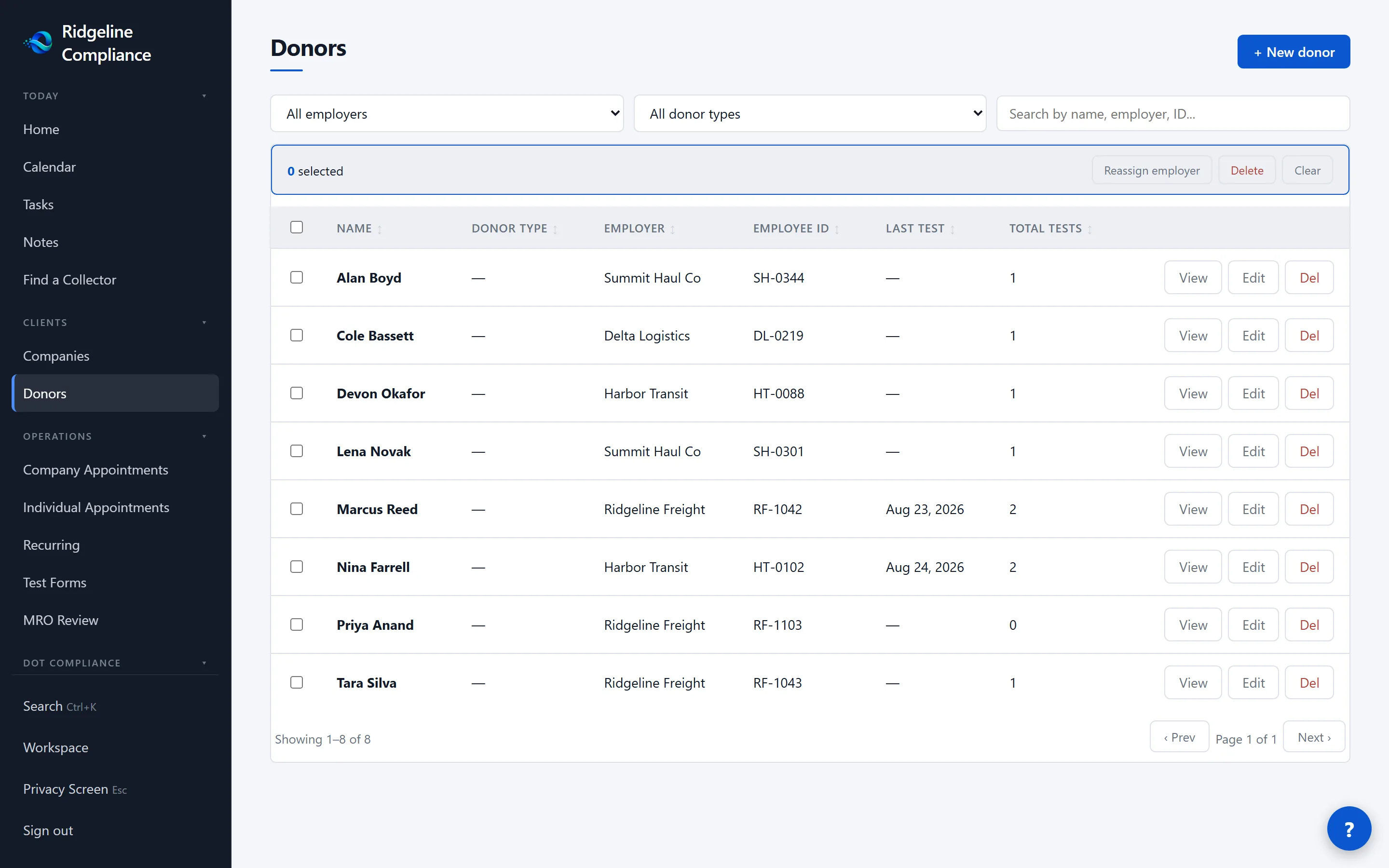Collapse the DOT COMPLIANCE sidebar section
The width and height of the screenshot is (1389, 868).
(115, 663)
